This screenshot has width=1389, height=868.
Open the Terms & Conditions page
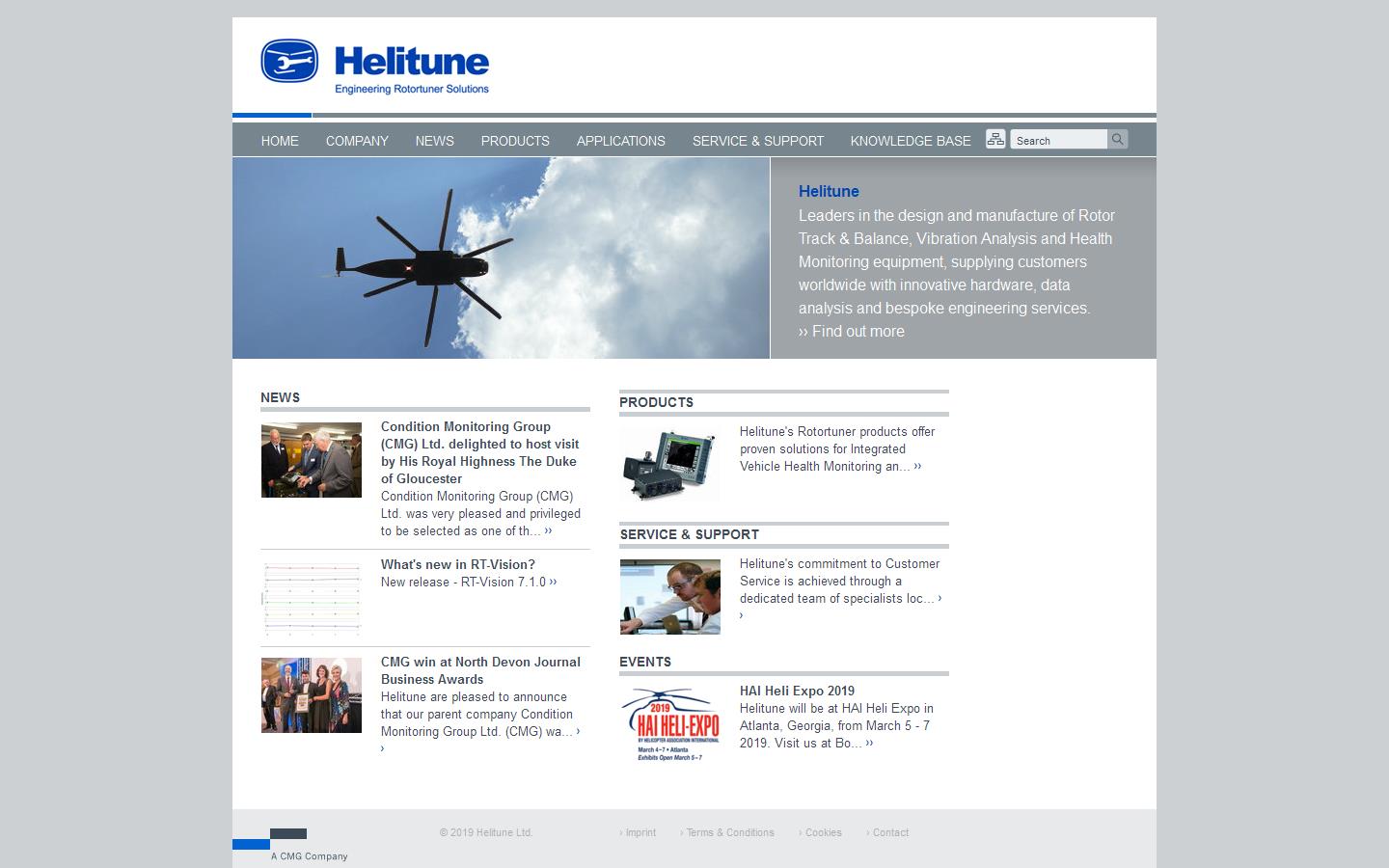[x=730, y=832]
